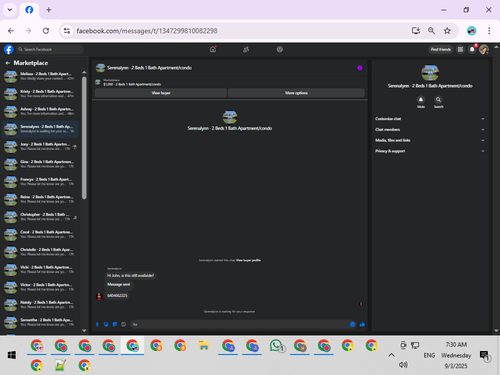Click the voice clip microphone icon
500x375 pixels.
pyautogui.click(x=97, y=324)
